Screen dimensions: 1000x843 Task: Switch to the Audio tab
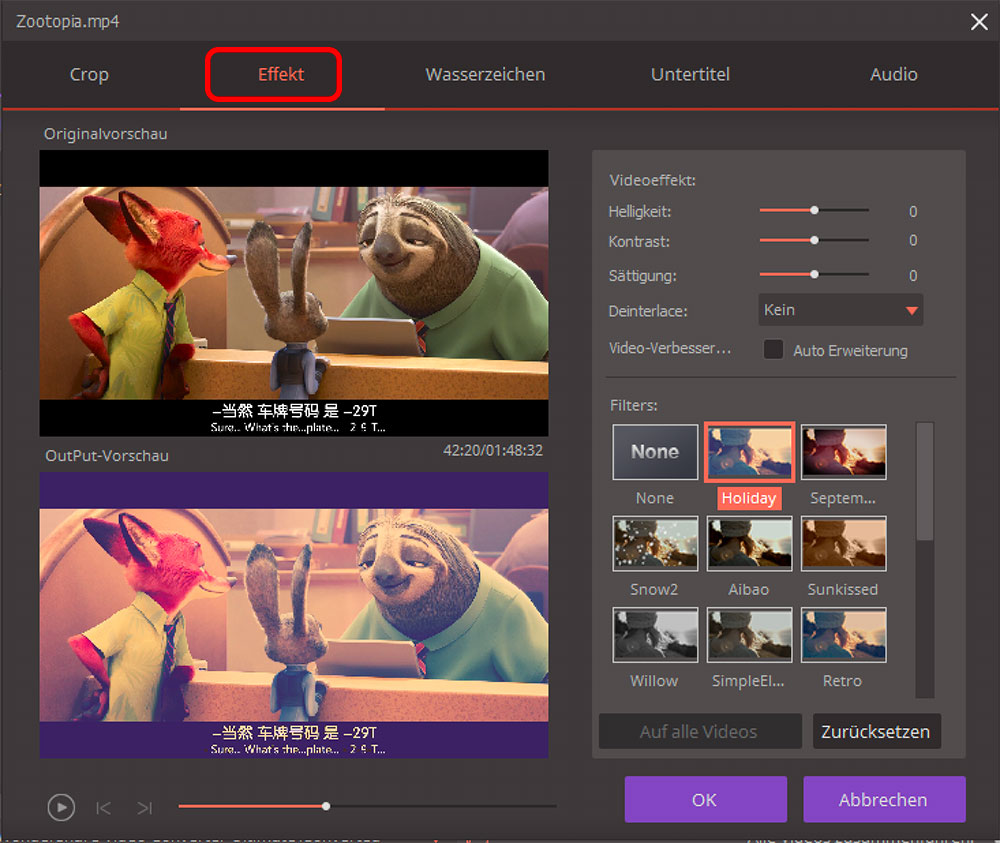coord(893,75)
